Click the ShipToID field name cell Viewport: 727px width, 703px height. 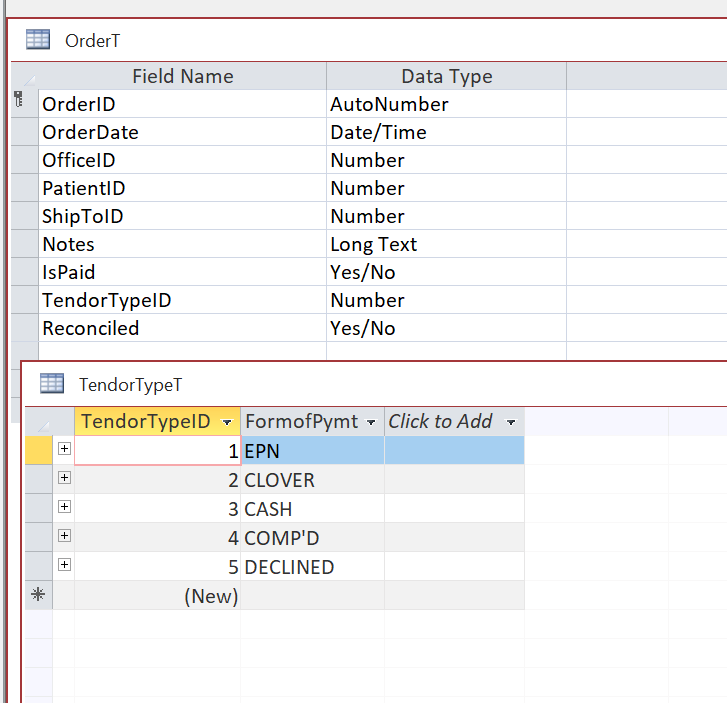(x=183, y=216)
